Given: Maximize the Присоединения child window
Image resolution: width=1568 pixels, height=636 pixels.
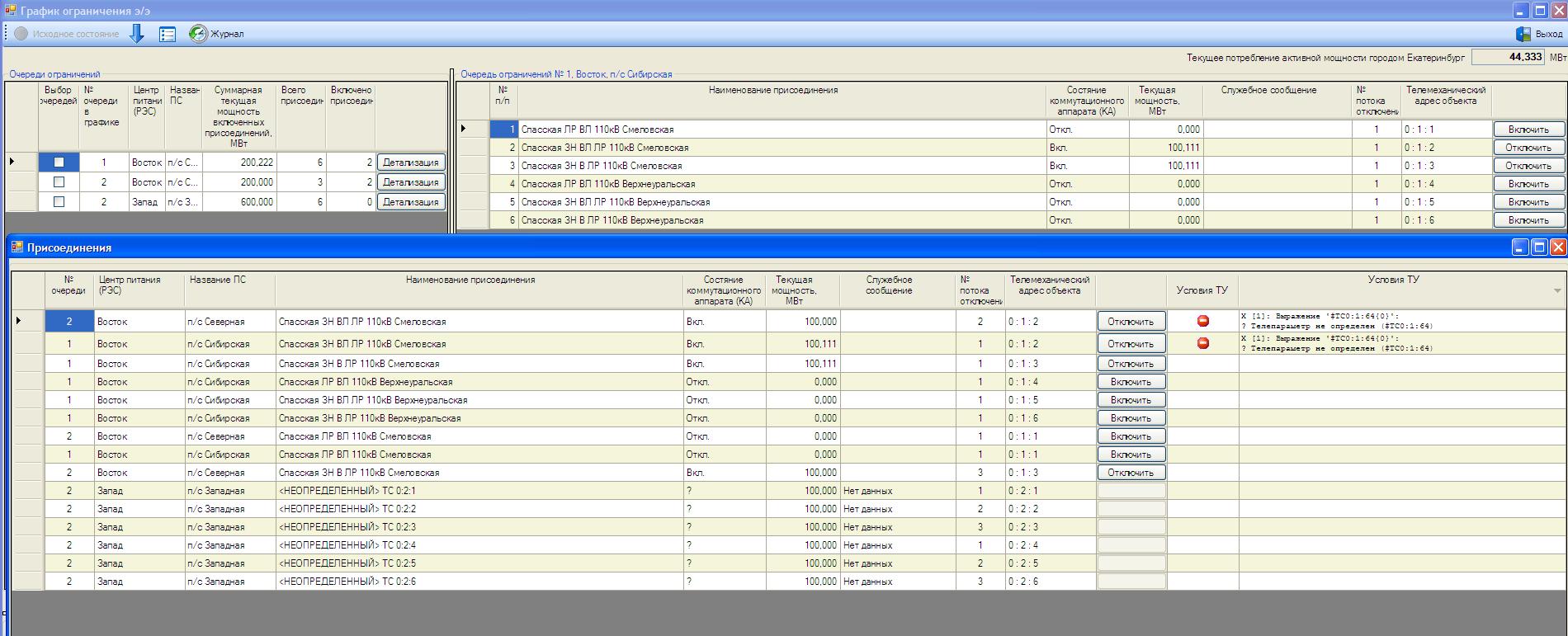Looking at the screenshot, I should pyautogui.click(x=1539, y=247).
